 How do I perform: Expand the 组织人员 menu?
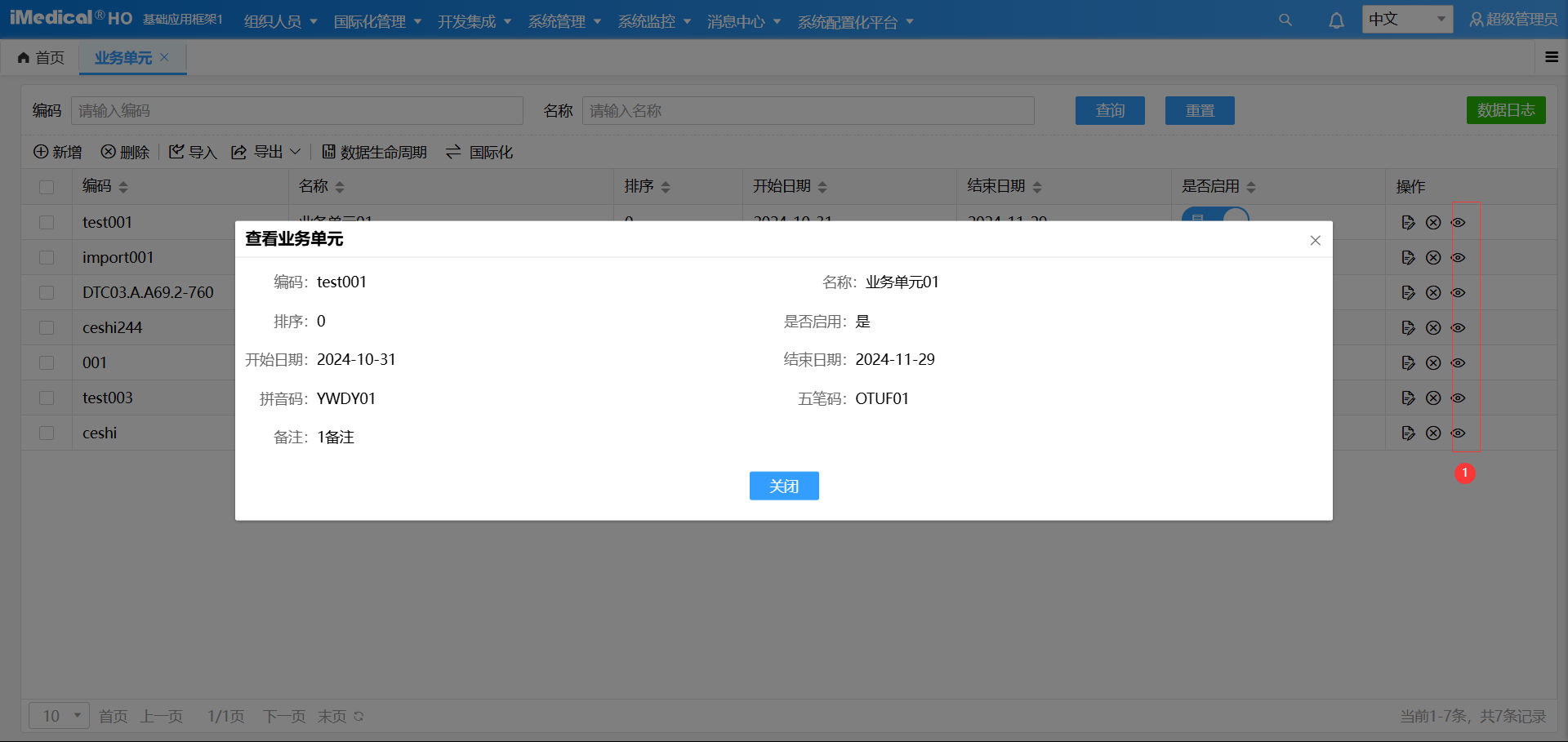click(280, 21)
